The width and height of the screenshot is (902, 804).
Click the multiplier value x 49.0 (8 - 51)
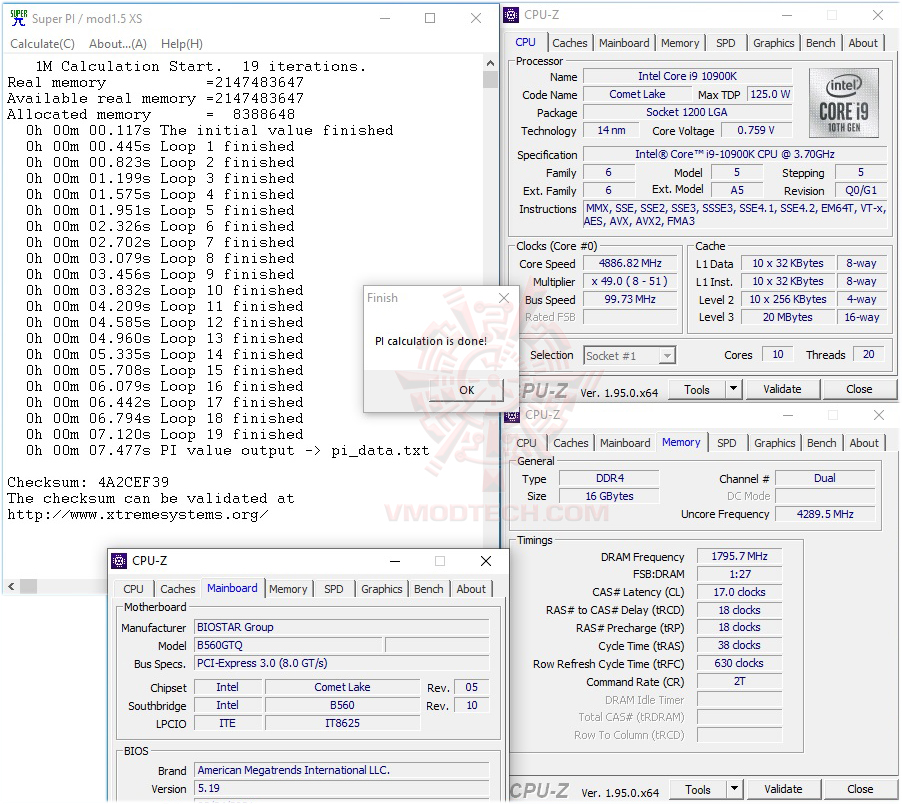coord(630,282)
